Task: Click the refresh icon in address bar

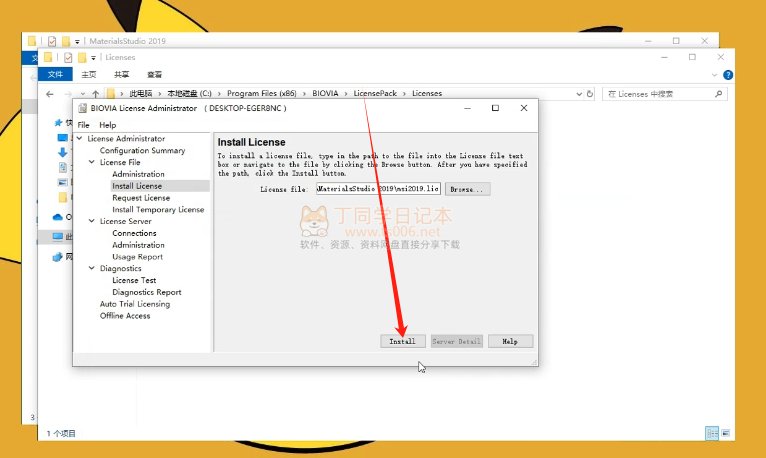Action: click(x=590, y=94)
